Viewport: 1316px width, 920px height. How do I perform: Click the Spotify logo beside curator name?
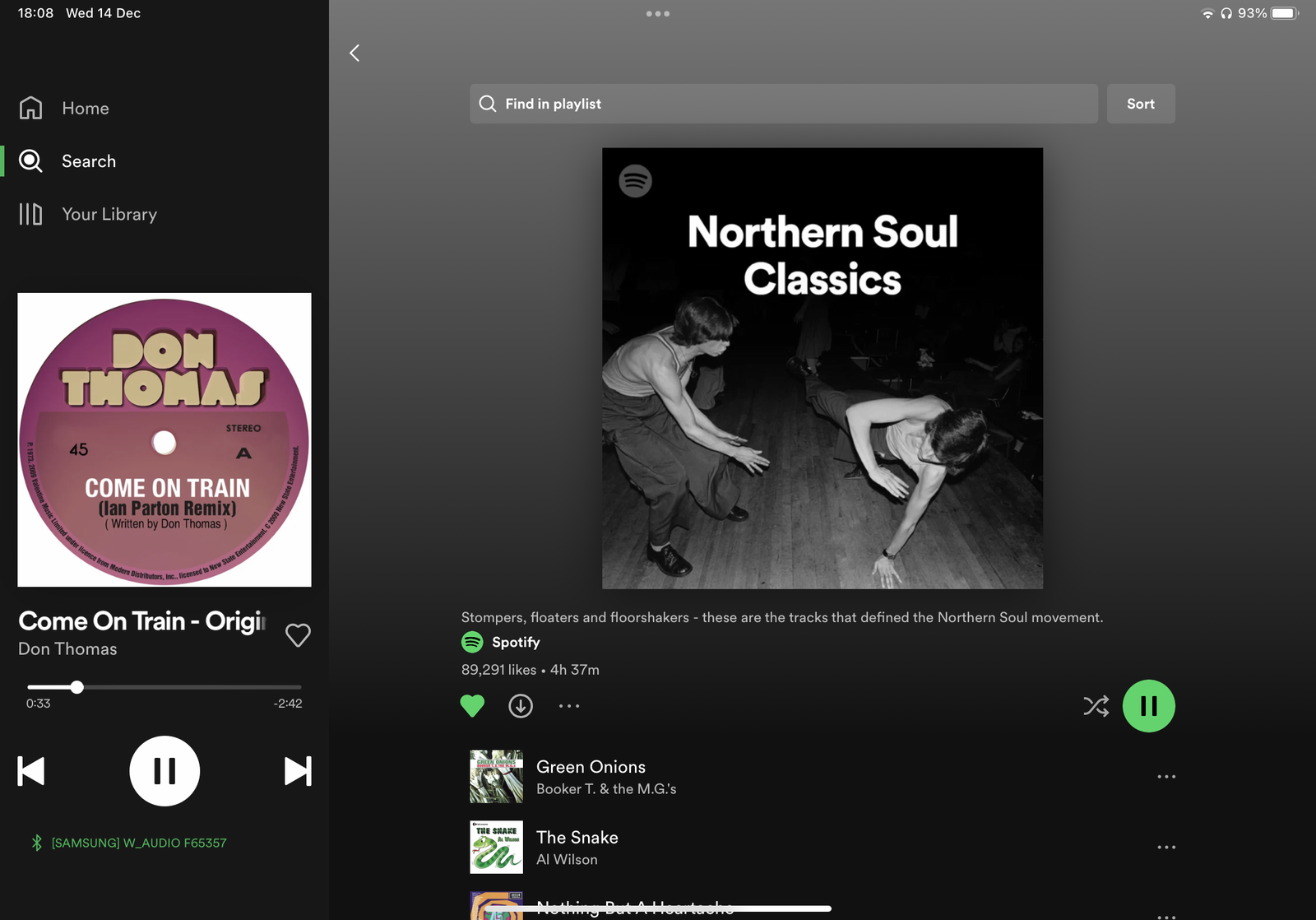[x=472, y=642]
